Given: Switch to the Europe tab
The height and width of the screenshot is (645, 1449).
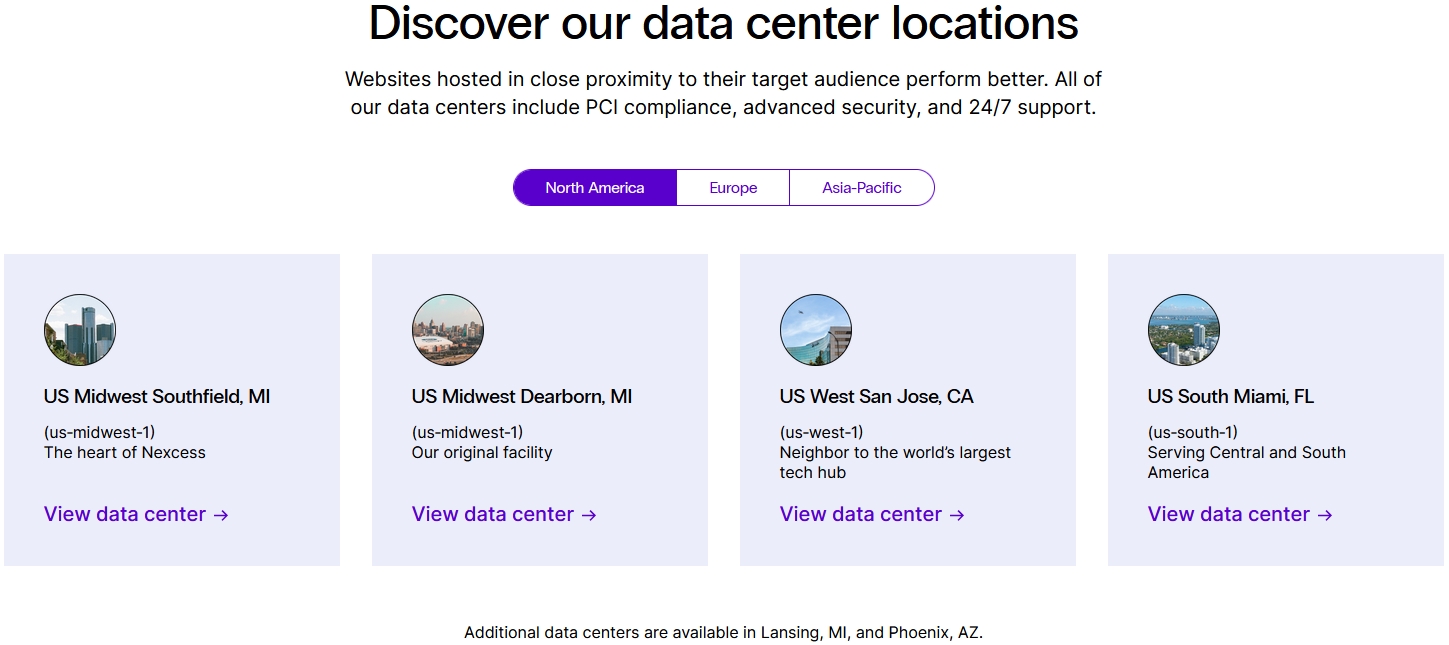Looking at the screenshot, I should 733,188.
